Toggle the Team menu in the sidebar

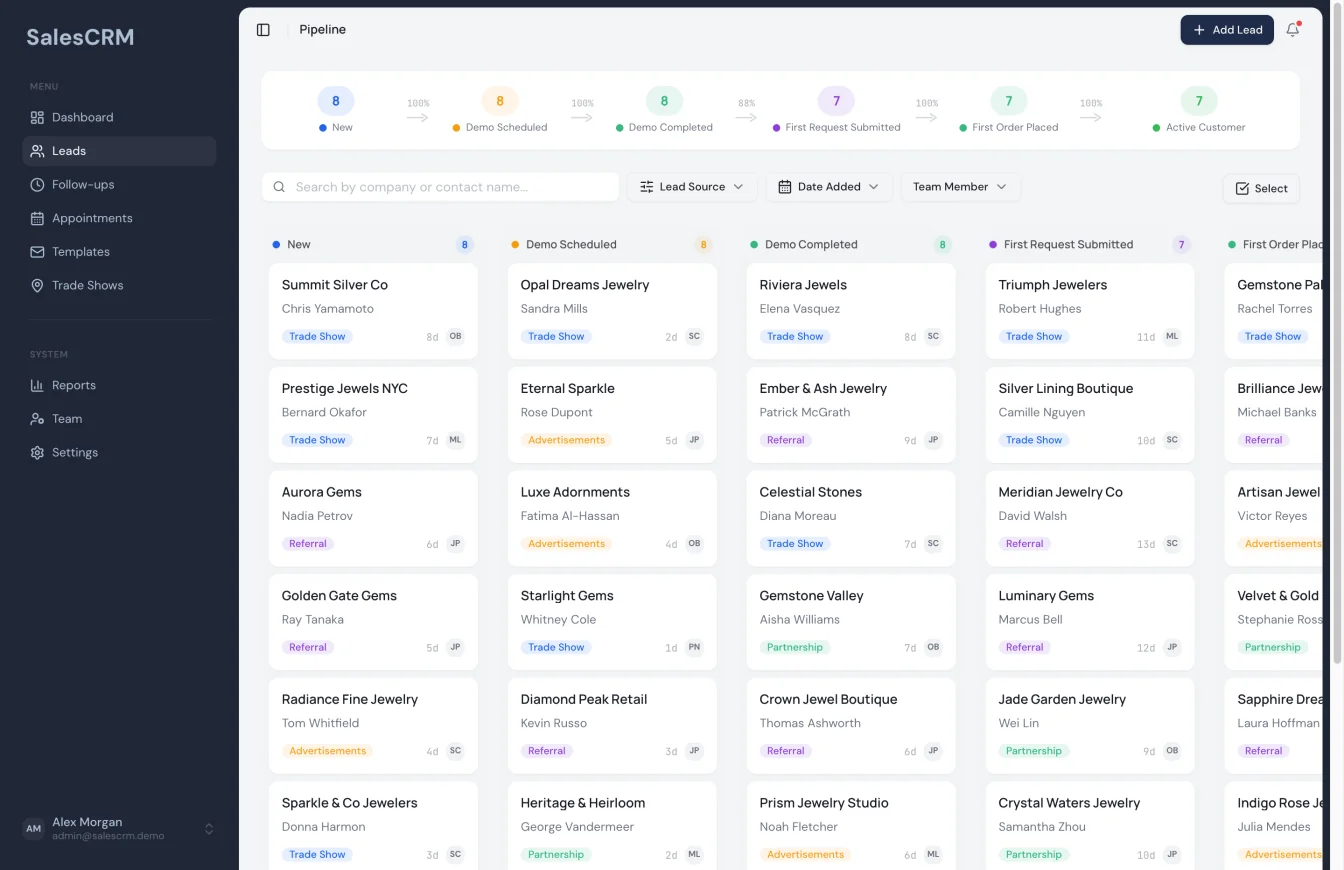point(65,418)
